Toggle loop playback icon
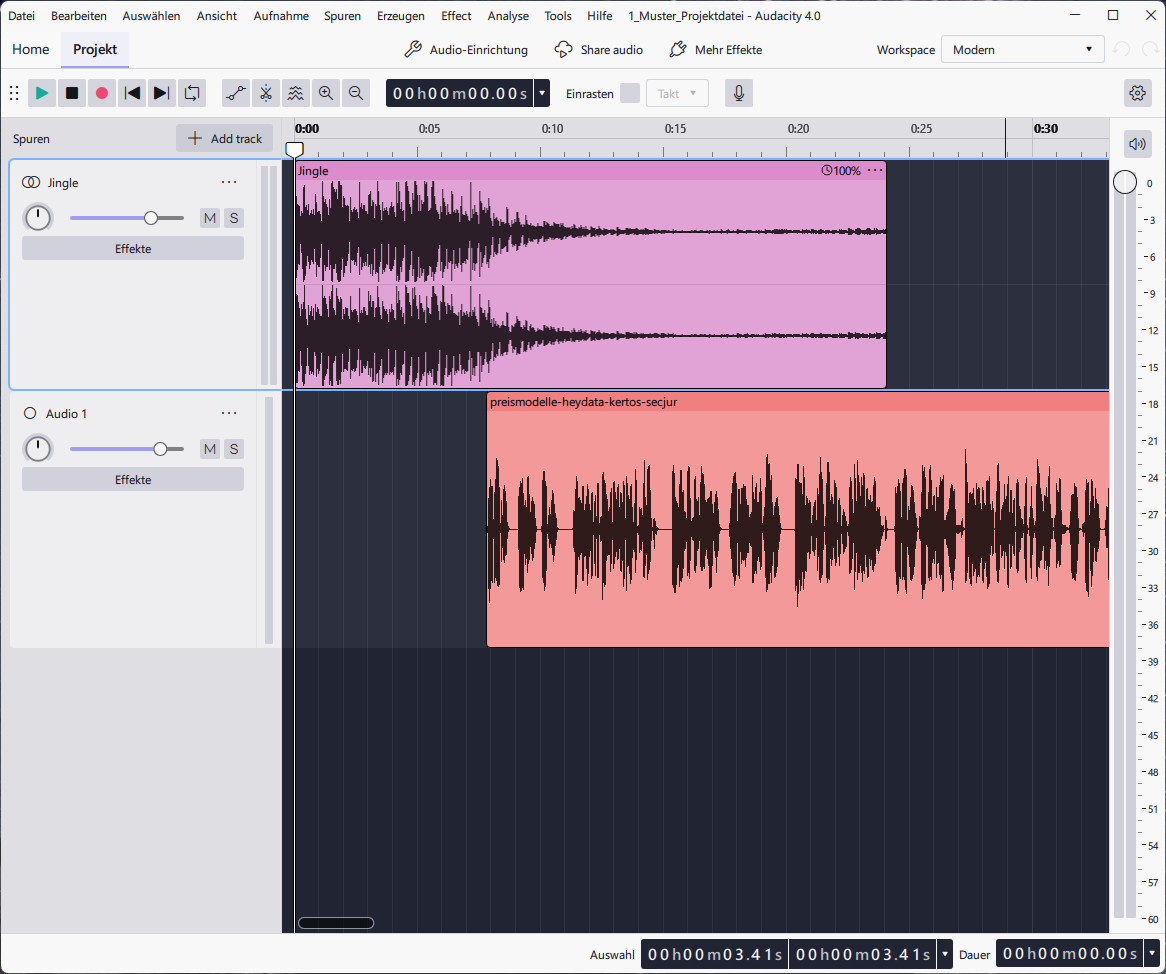 click(192, 93)
